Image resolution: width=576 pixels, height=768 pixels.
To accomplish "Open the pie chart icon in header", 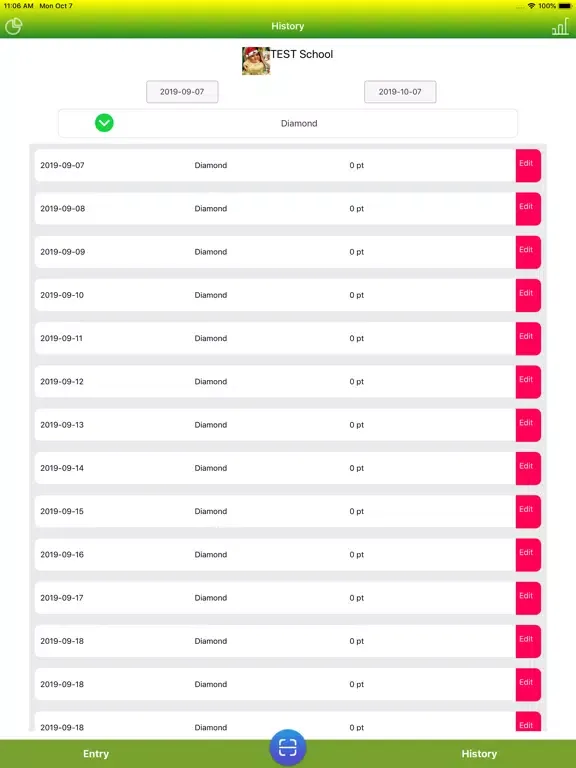I will [x=13, y=26].
